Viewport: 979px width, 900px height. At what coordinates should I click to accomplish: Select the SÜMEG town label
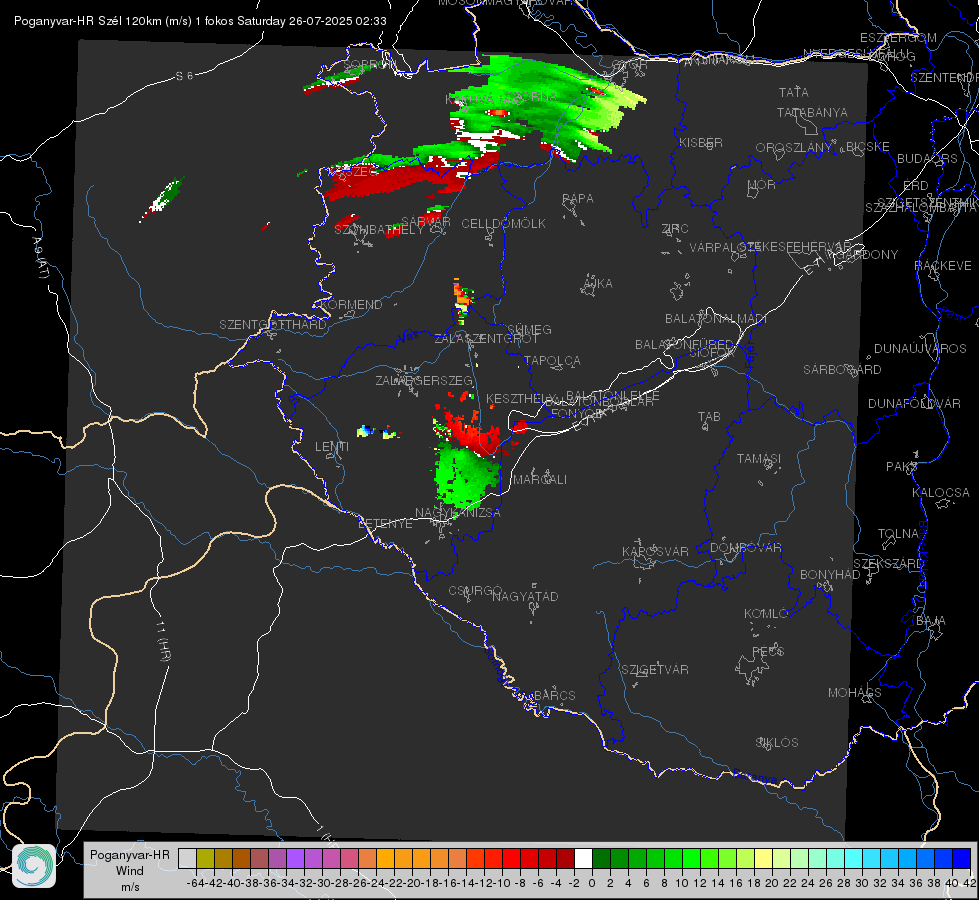[529, 329]
